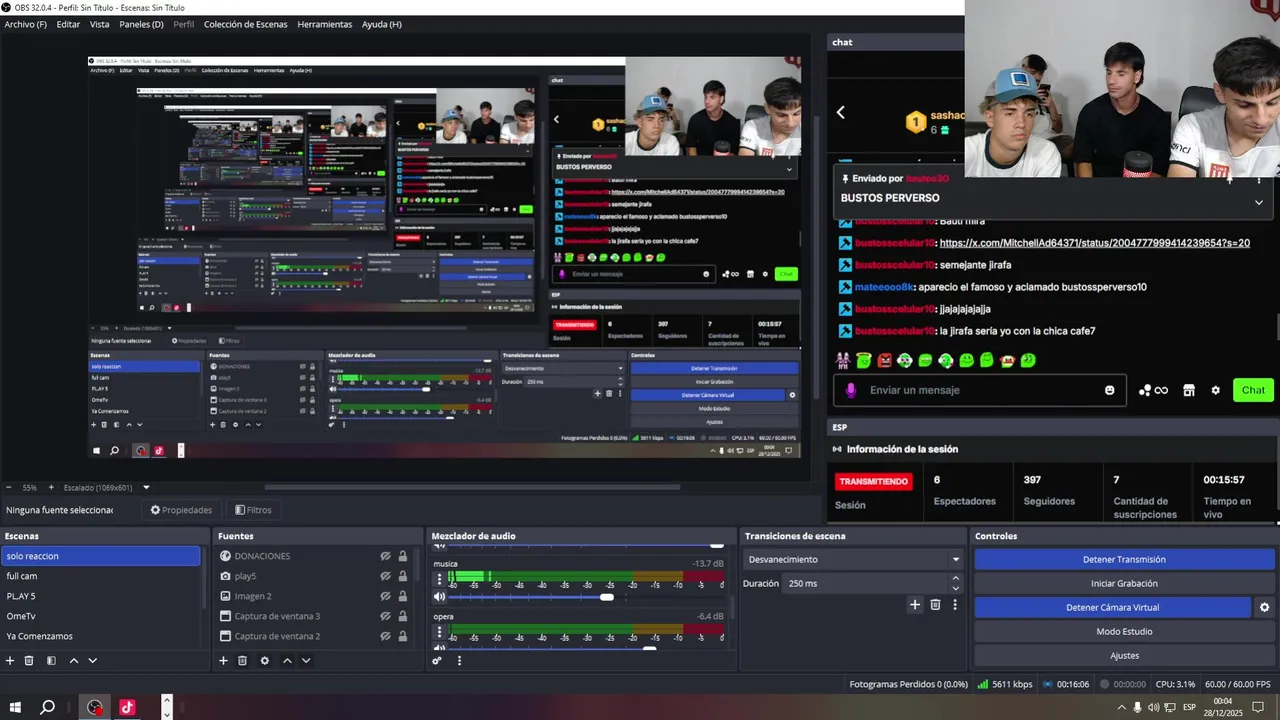Select the full cam scene

100,576
